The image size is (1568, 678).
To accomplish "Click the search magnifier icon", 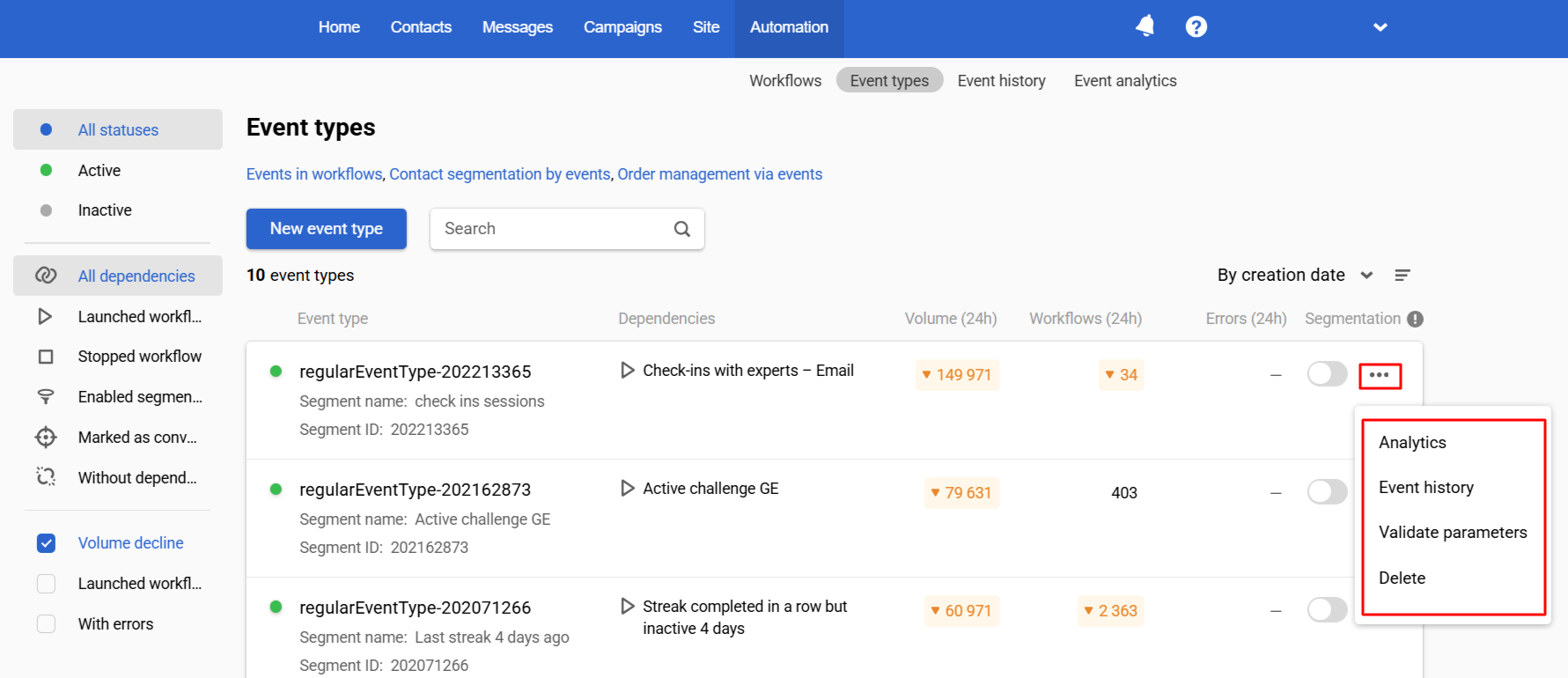I will (x=681, y=229).
